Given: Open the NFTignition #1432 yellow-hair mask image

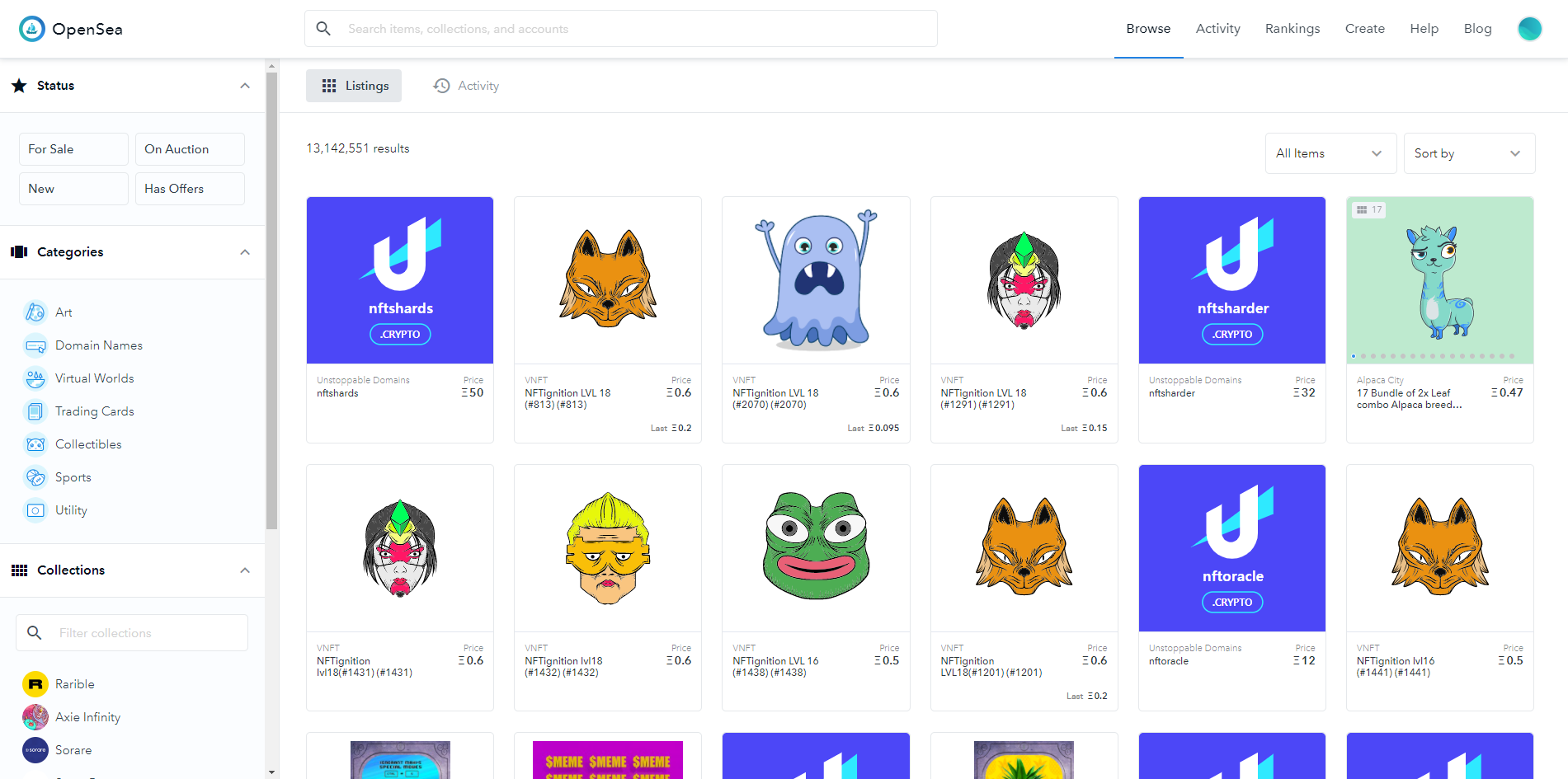Looking at the screenshot, I should (x=608, y=548).
